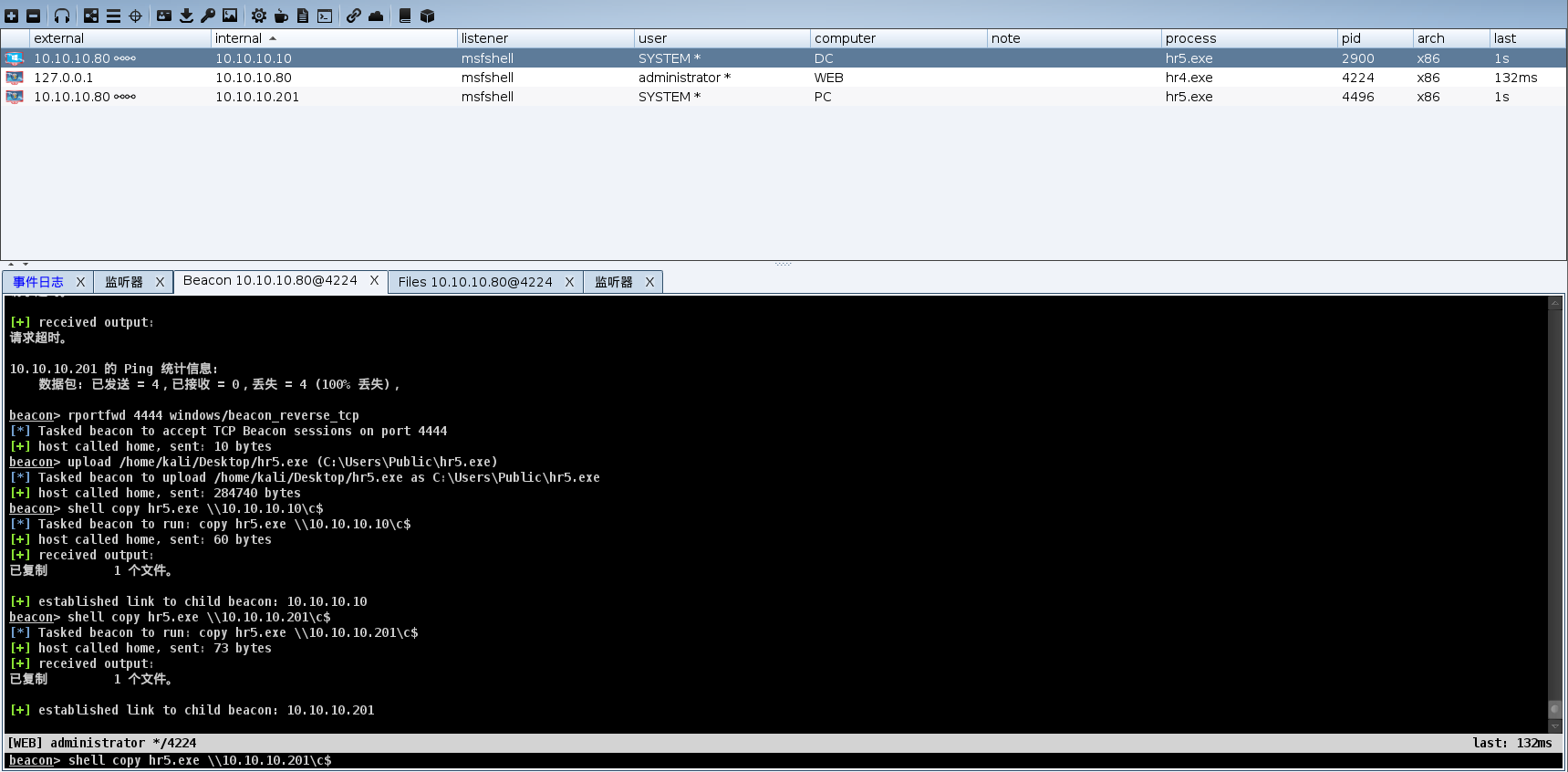Close the 事件日志 tab
This screenshot has height=772, width=1568.
point(80,282)
